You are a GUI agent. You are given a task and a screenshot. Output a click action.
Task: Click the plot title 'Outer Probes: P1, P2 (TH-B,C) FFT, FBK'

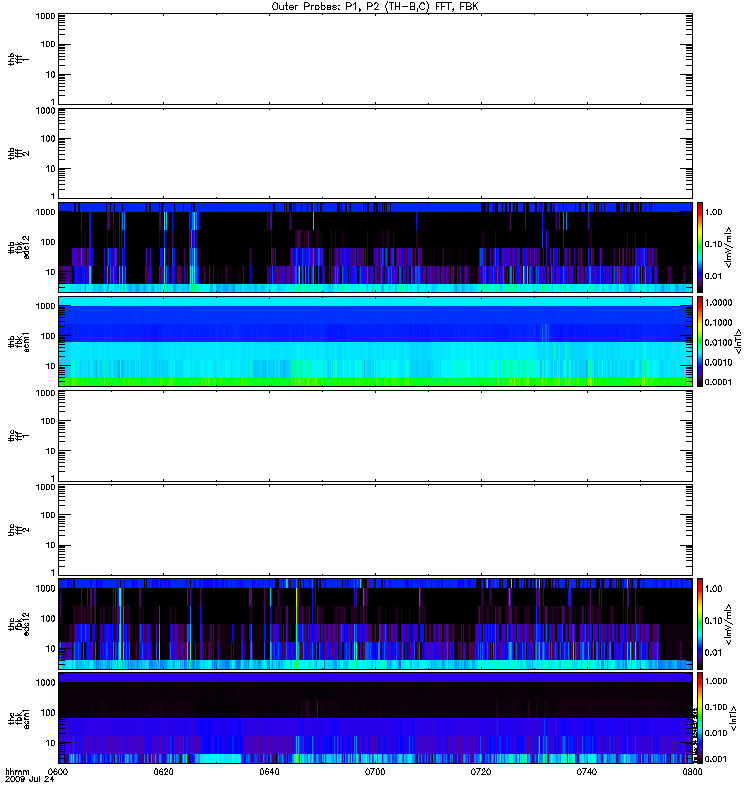375,7
